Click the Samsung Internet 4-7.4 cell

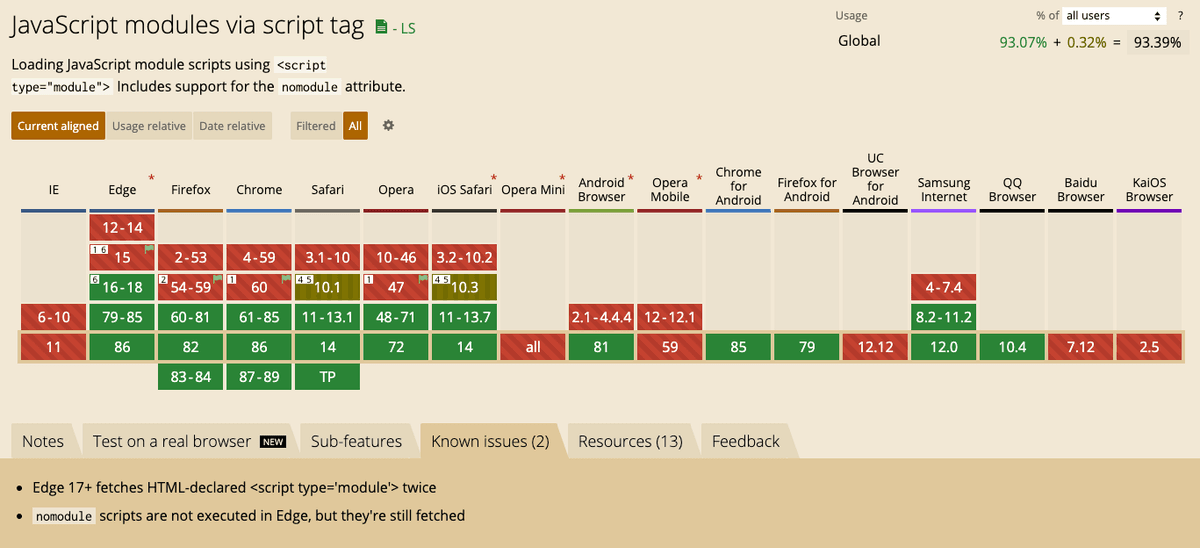pos(944,287)
